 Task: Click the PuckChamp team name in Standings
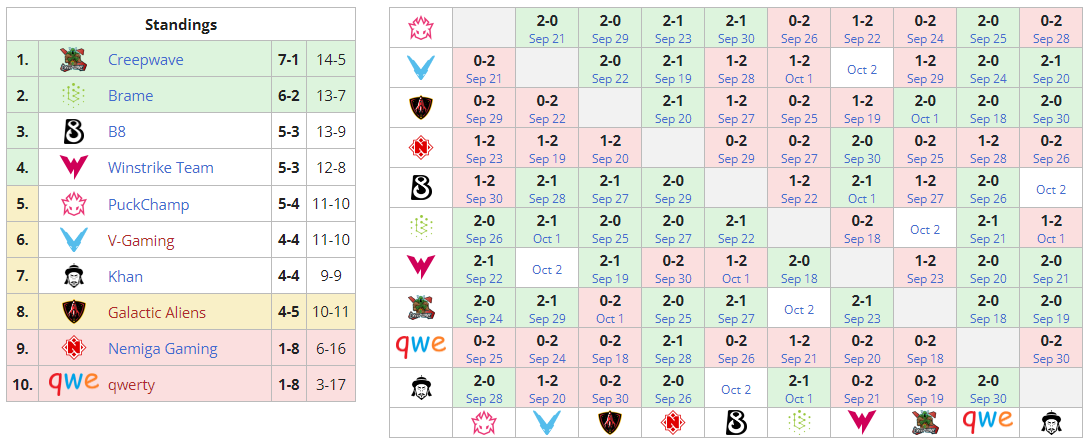click(148, 204)
